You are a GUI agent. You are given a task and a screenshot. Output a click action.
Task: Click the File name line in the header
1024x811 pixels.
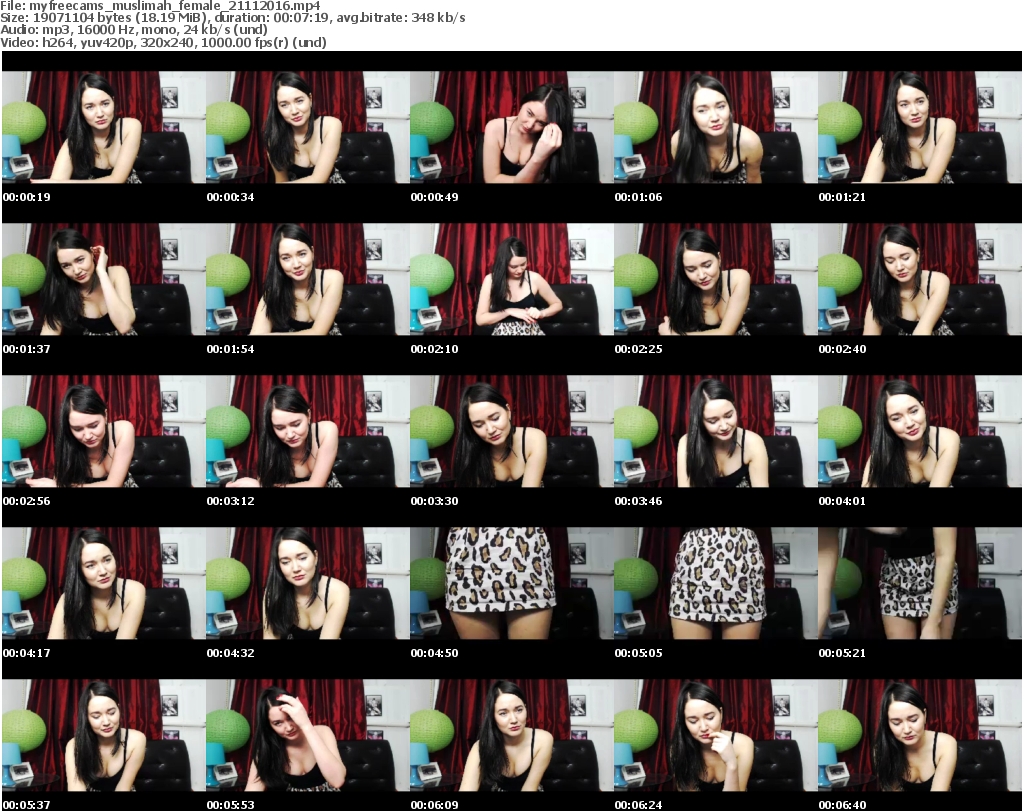coord(160,6)
